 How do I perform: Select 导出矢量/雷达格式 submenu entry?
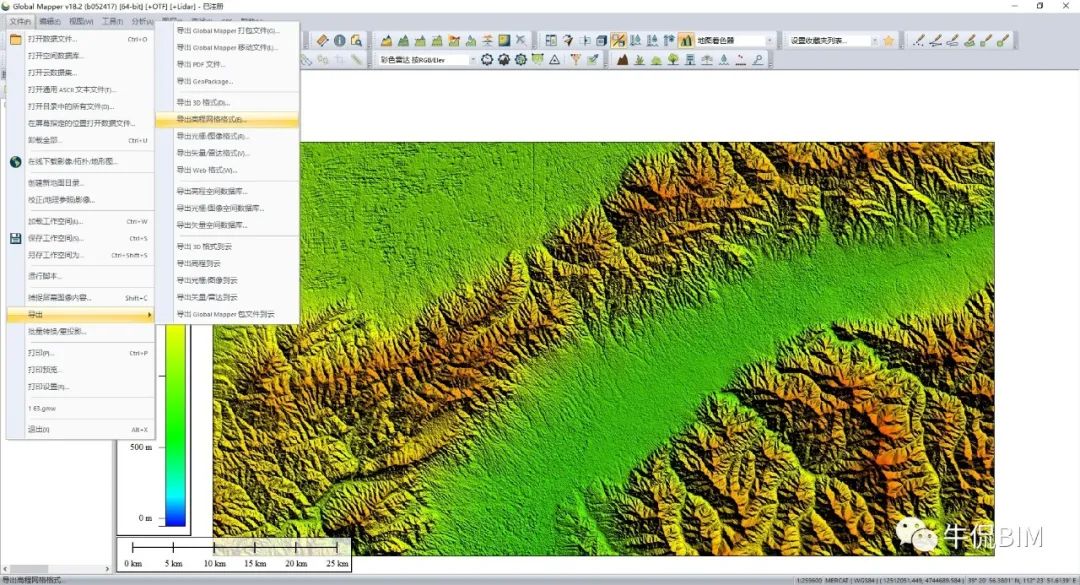pyautogui.click(x=228, y=153)
